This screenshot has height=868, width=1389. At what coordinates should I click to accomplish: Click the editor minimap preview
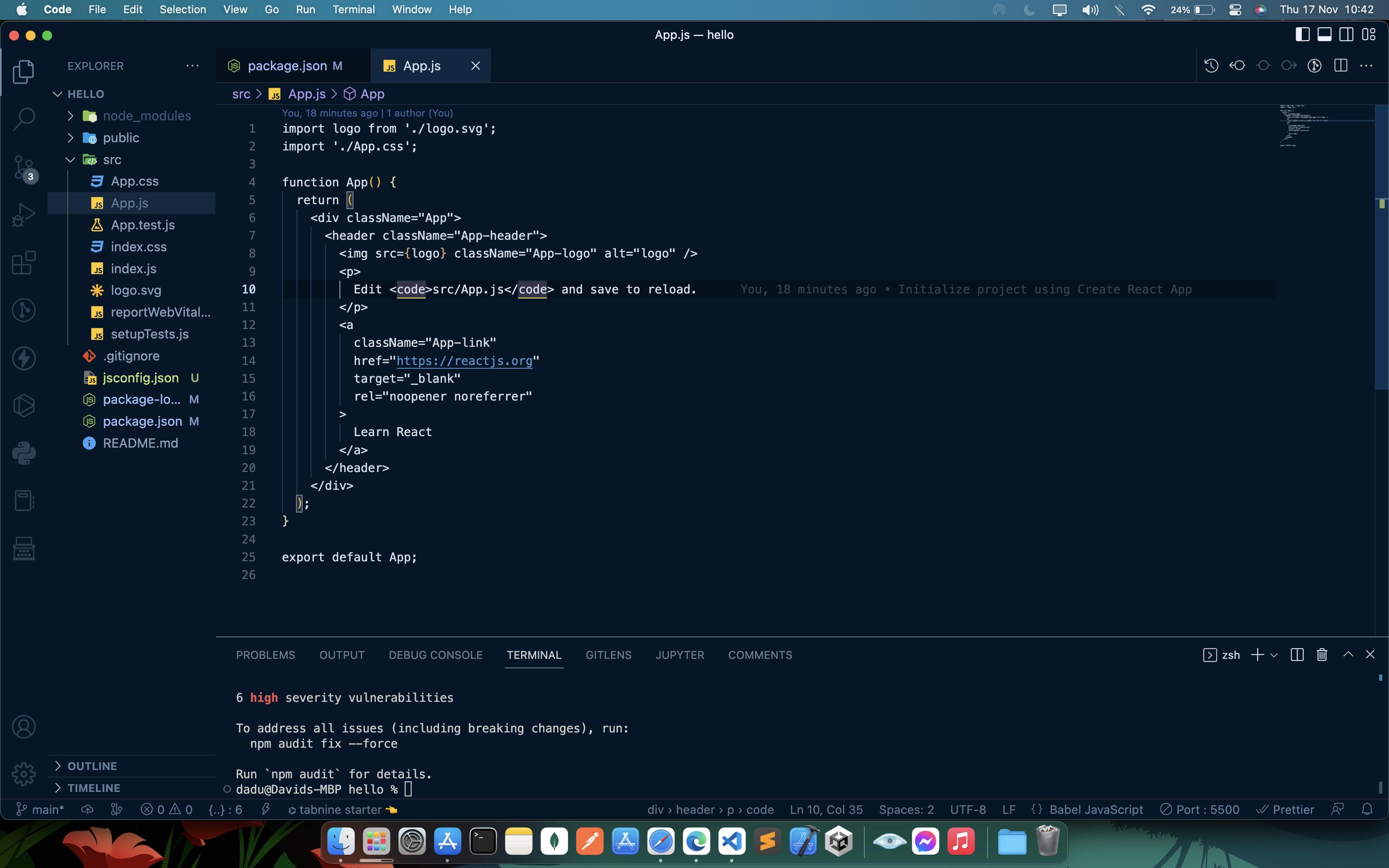point(1326,126)
